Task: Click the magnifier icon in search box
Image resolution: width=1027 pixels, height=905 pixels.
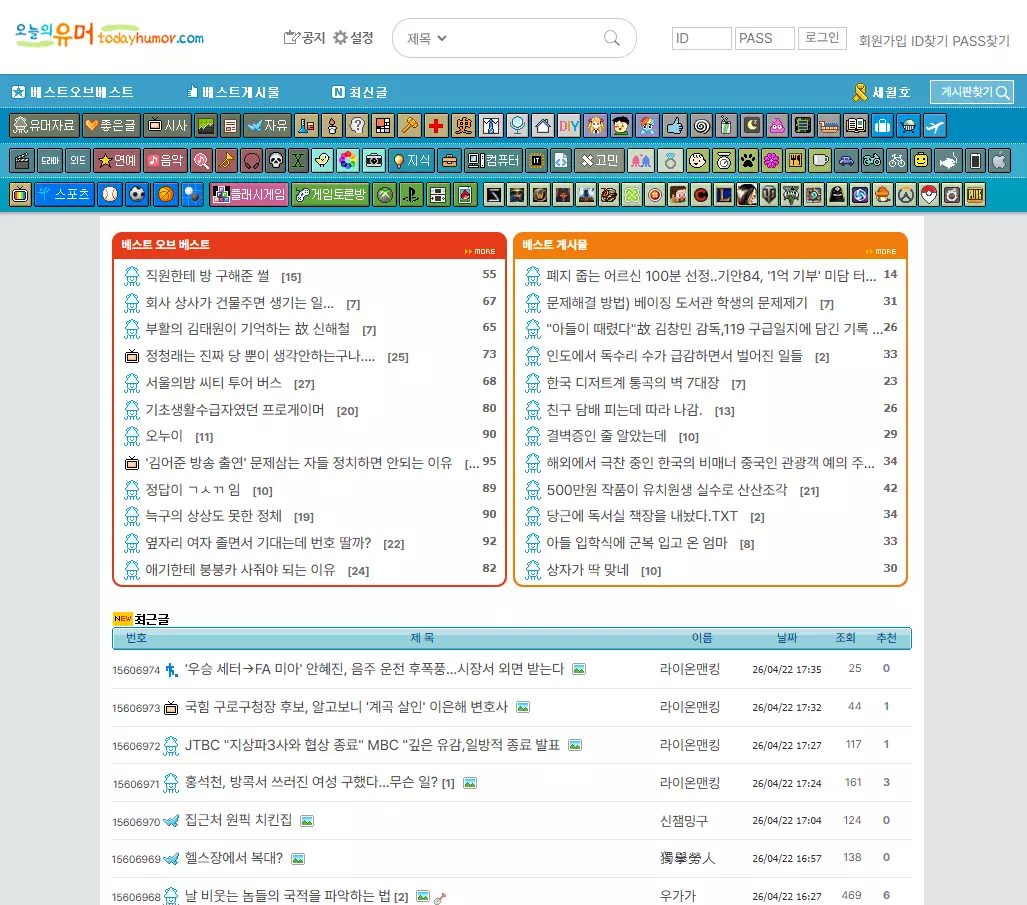Action: tap(612, 38)
